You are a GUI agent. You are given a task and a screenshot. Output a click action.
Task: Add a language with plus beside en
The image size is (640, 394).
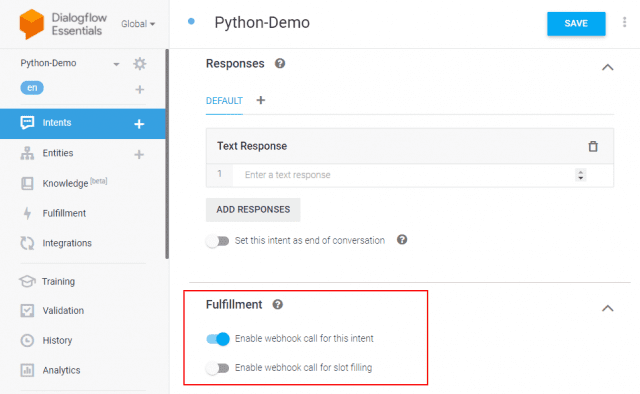pyautogui.click(x=140, y=89)
